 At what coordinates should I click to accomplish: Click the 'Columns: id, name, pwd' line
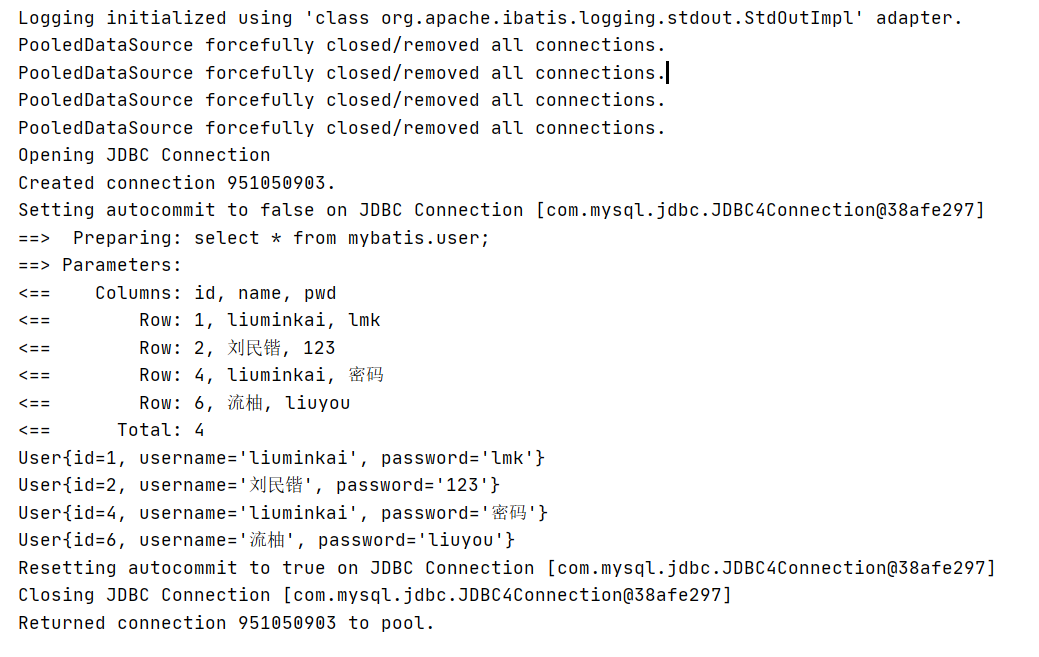point(178,293)
